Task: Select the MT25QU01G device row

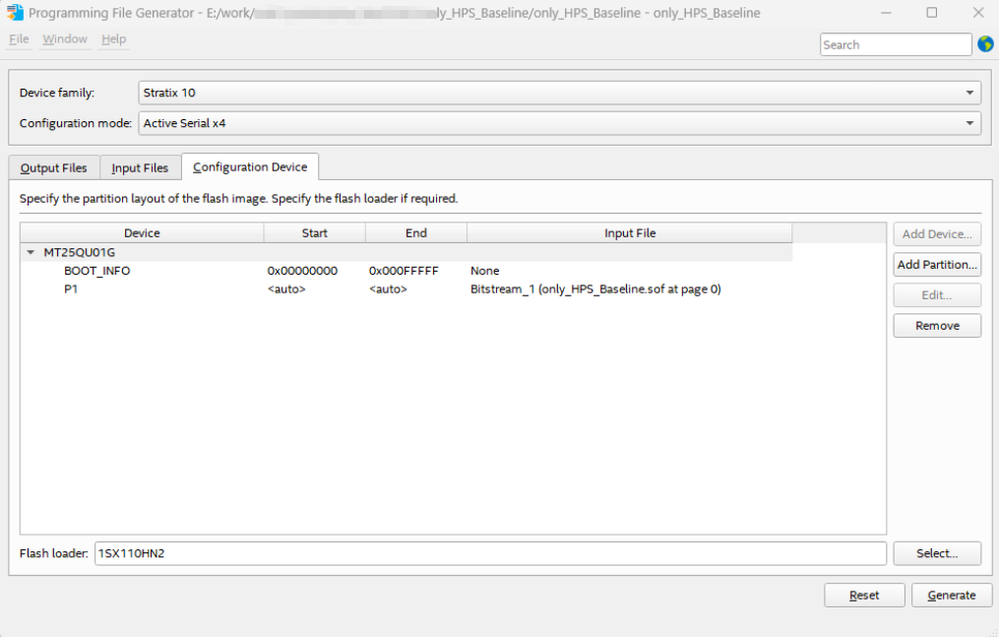Action: [x=406, y=252]
